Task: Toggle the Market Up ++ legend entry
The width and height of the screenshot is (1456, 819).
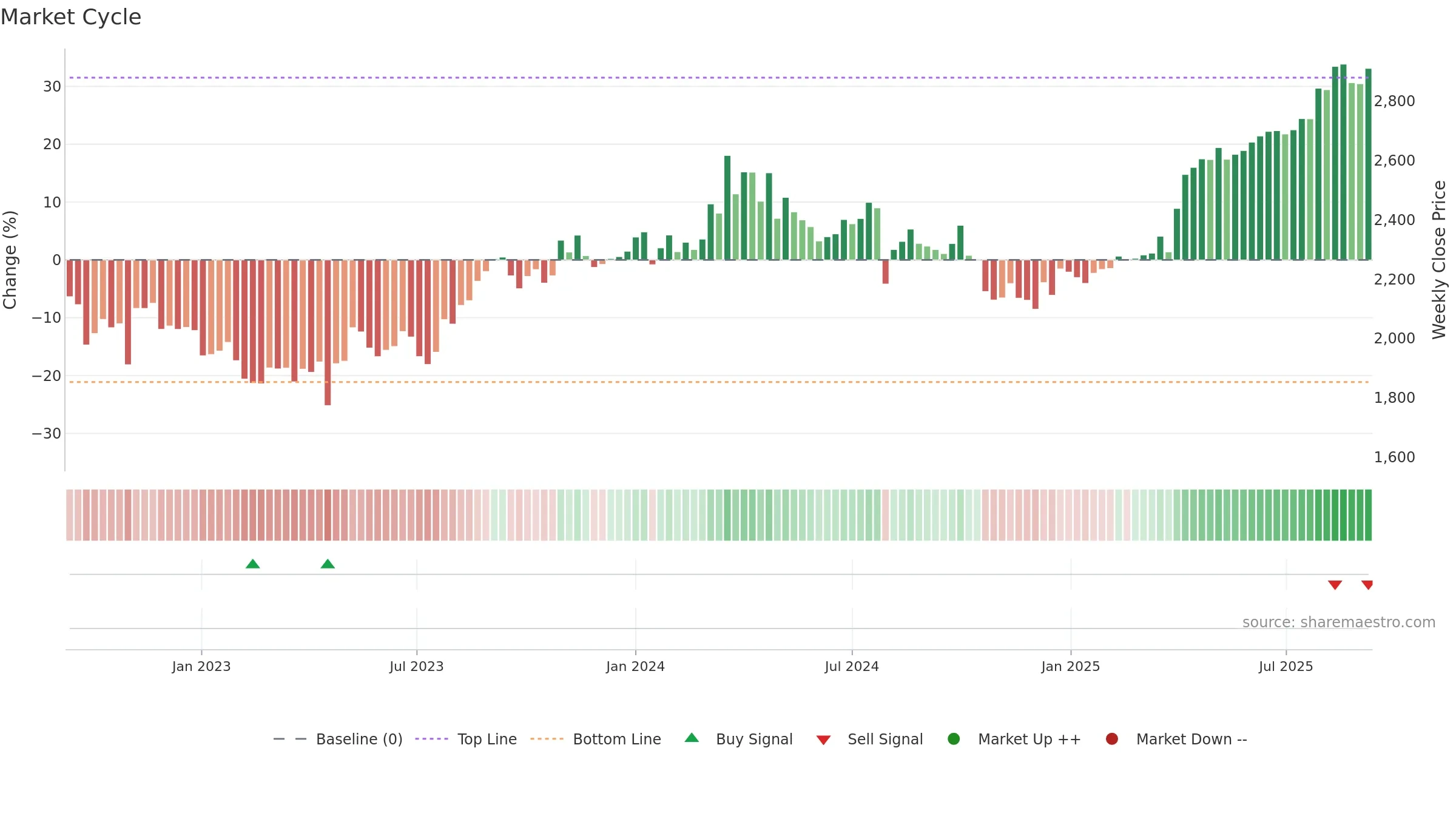Action: coord(1014,739)
